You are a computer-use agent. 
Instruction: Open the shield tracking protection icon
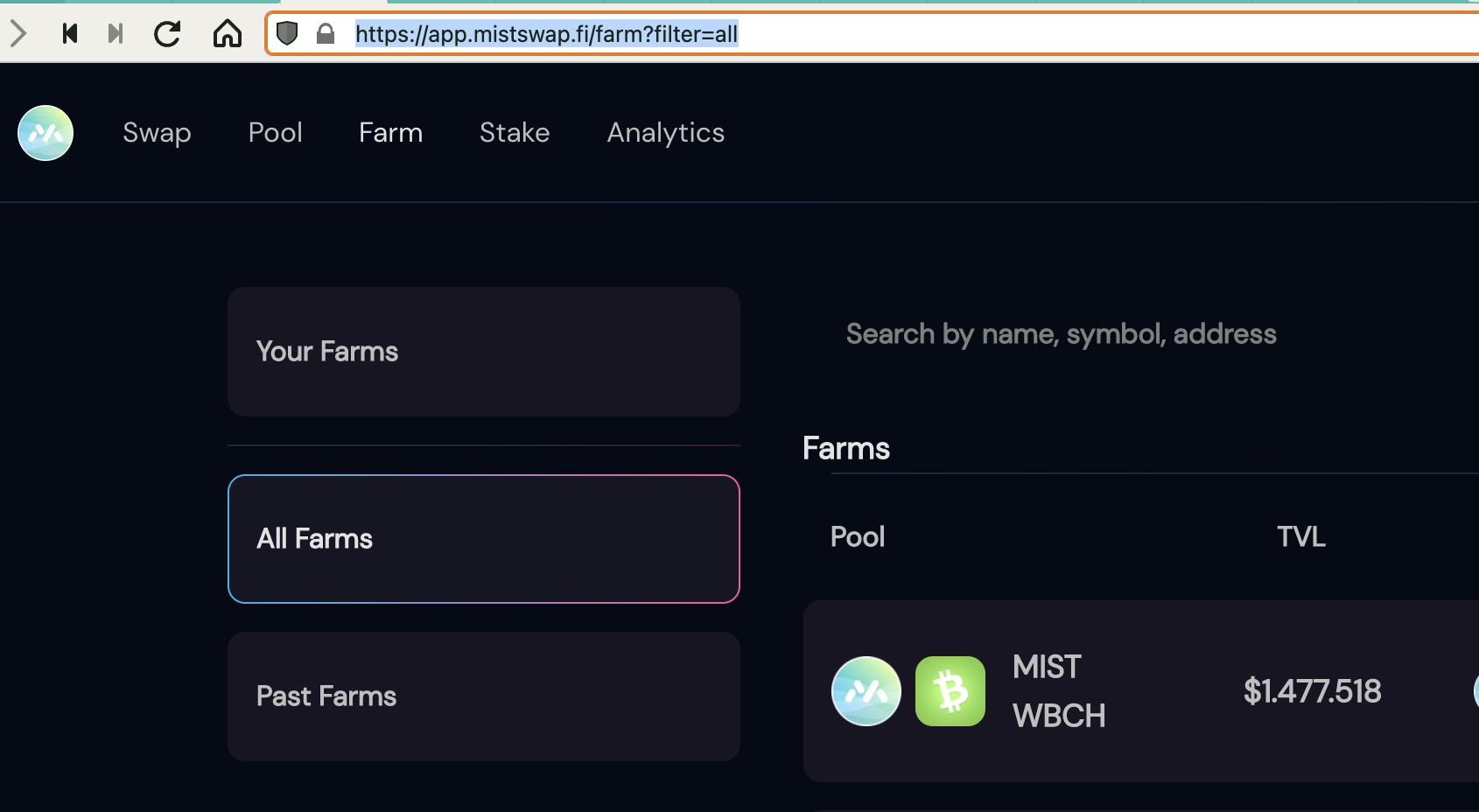tap(287, 33)
